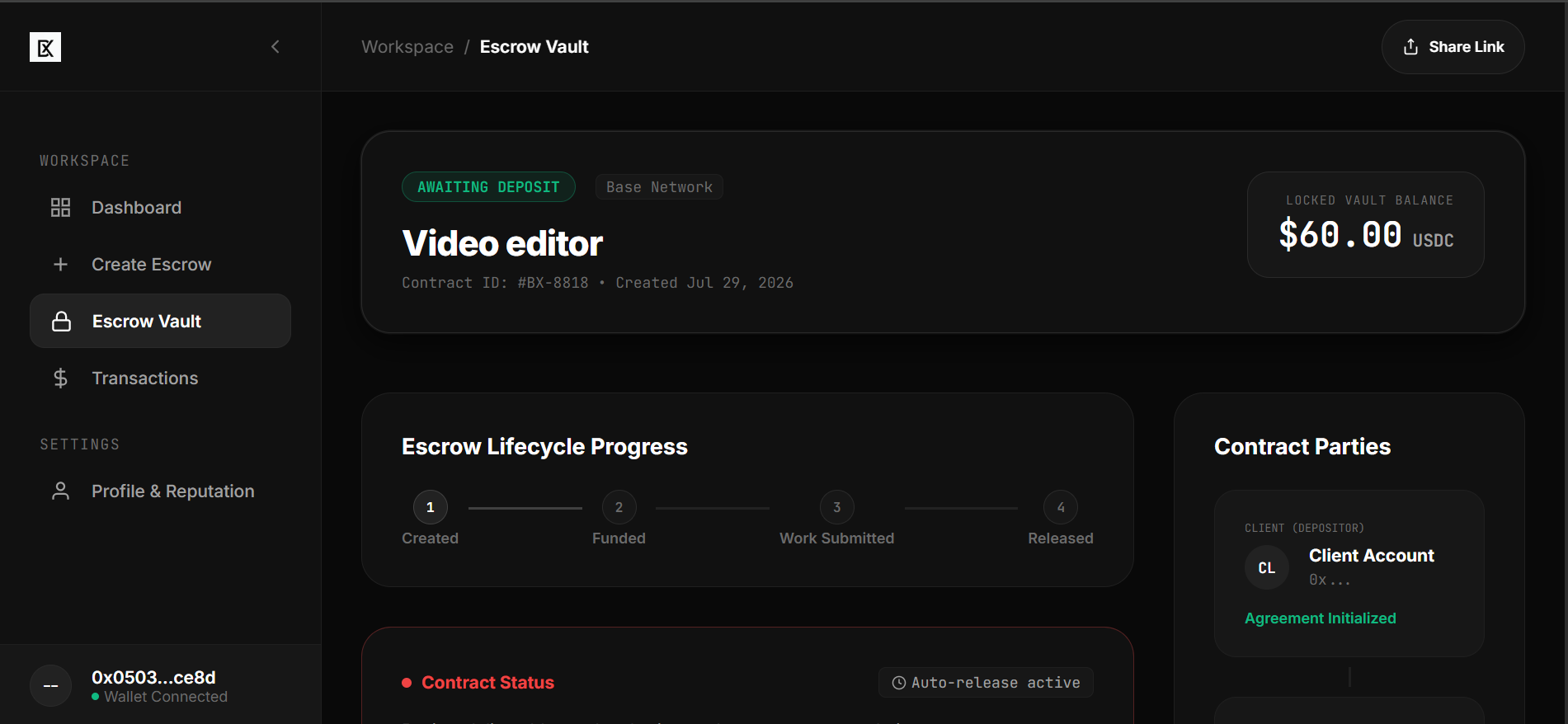Click the dollar icon beside Transactions
The height and width of the screenshot is (724, 1568).
pyautogui.click(x=60, y=378)
